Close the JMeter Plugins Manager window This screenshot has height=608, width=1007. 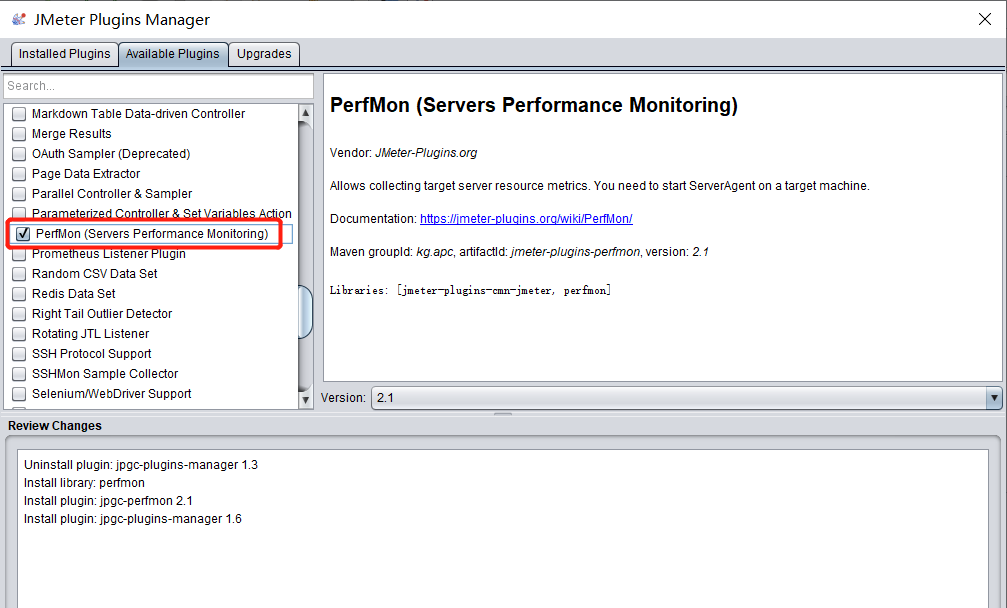985,19
